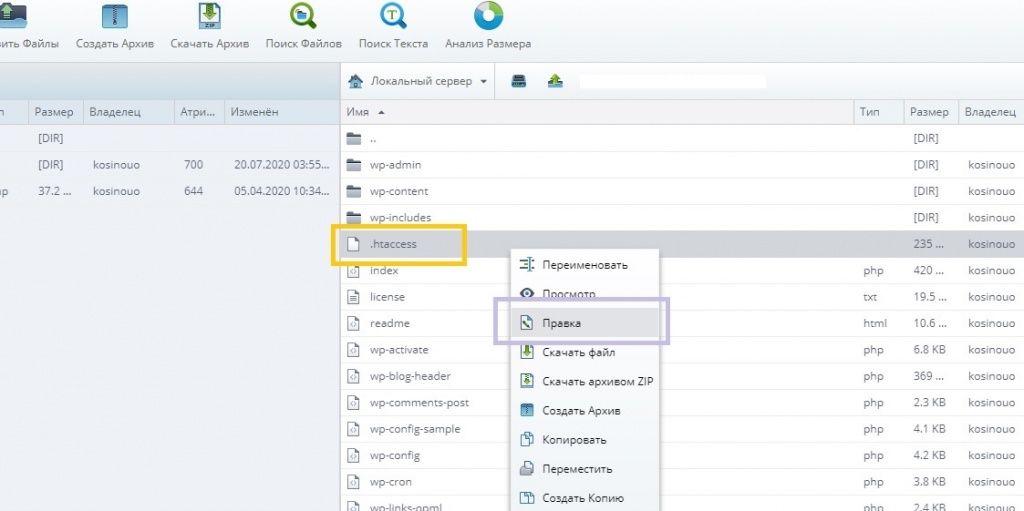Open the wp-admin folder
This screenshot has height=511, width=1024.
395,164
